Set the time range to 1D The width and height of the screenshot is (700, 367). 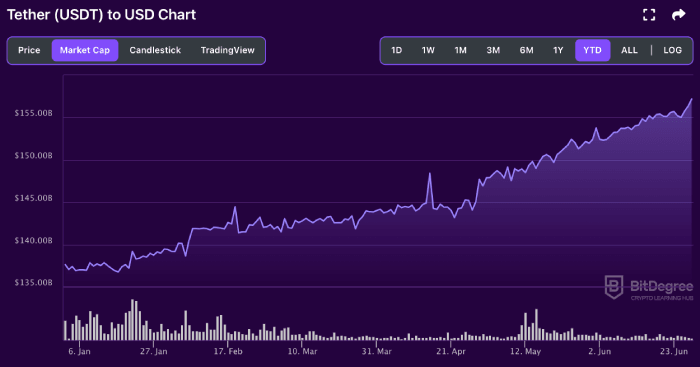(396, 50)
